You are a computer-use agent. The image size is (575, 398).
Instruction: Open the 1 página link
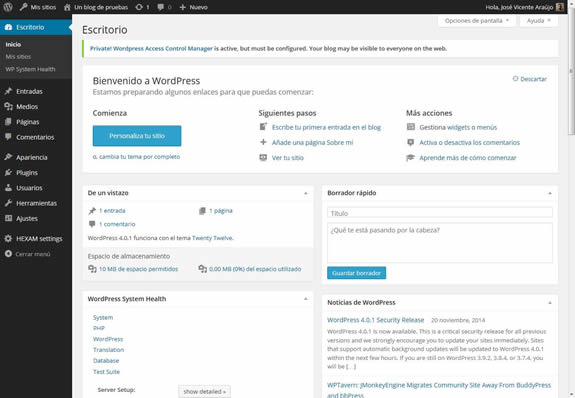click(221, 211)
